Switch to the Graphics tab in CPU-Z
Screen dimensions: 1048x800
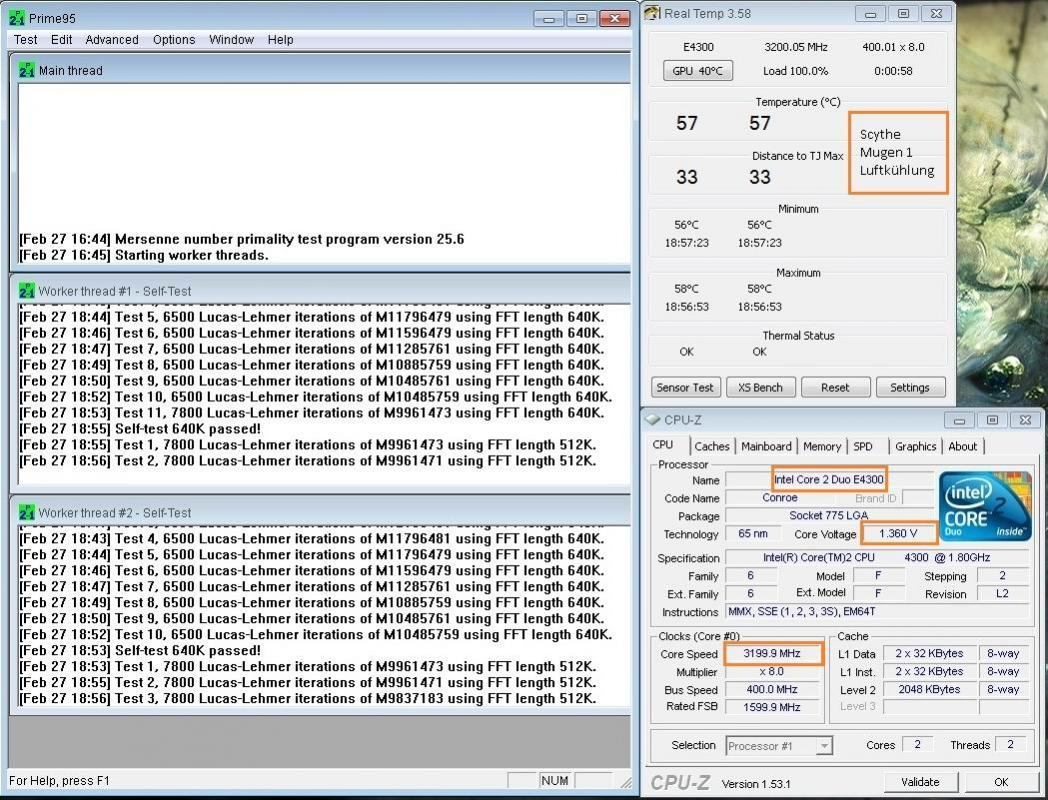[x=915, y=446]
